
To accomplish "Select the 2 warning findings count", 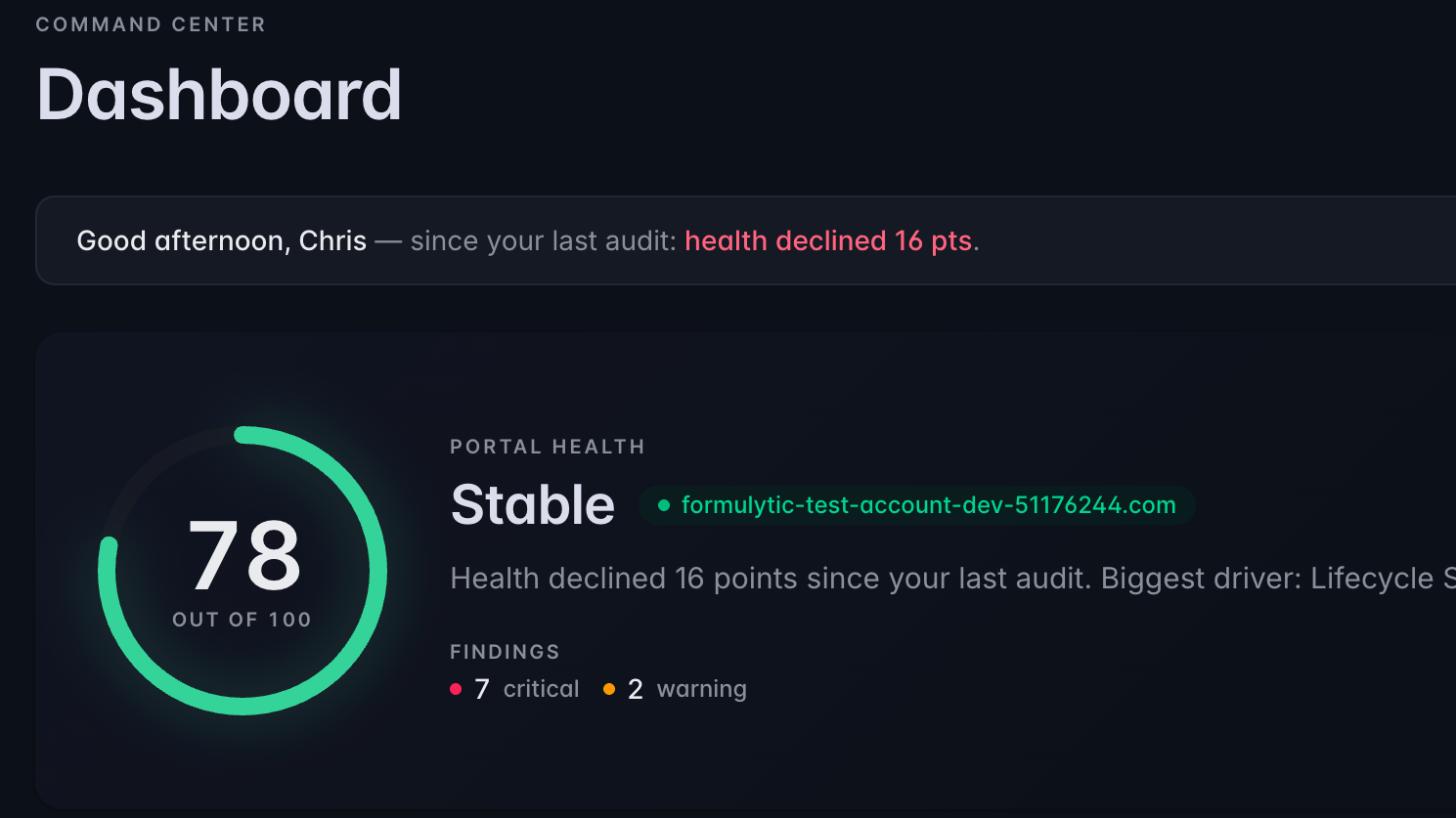I will tap(636, 689).
